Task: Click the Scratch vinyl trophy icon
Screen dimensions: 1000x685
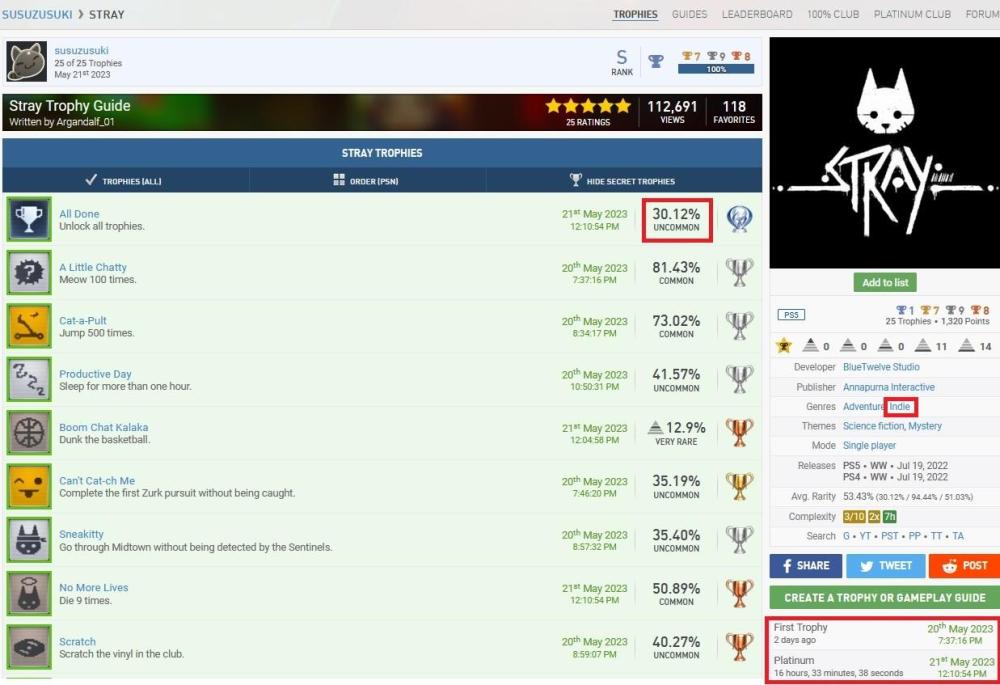Action: point(29,646)
